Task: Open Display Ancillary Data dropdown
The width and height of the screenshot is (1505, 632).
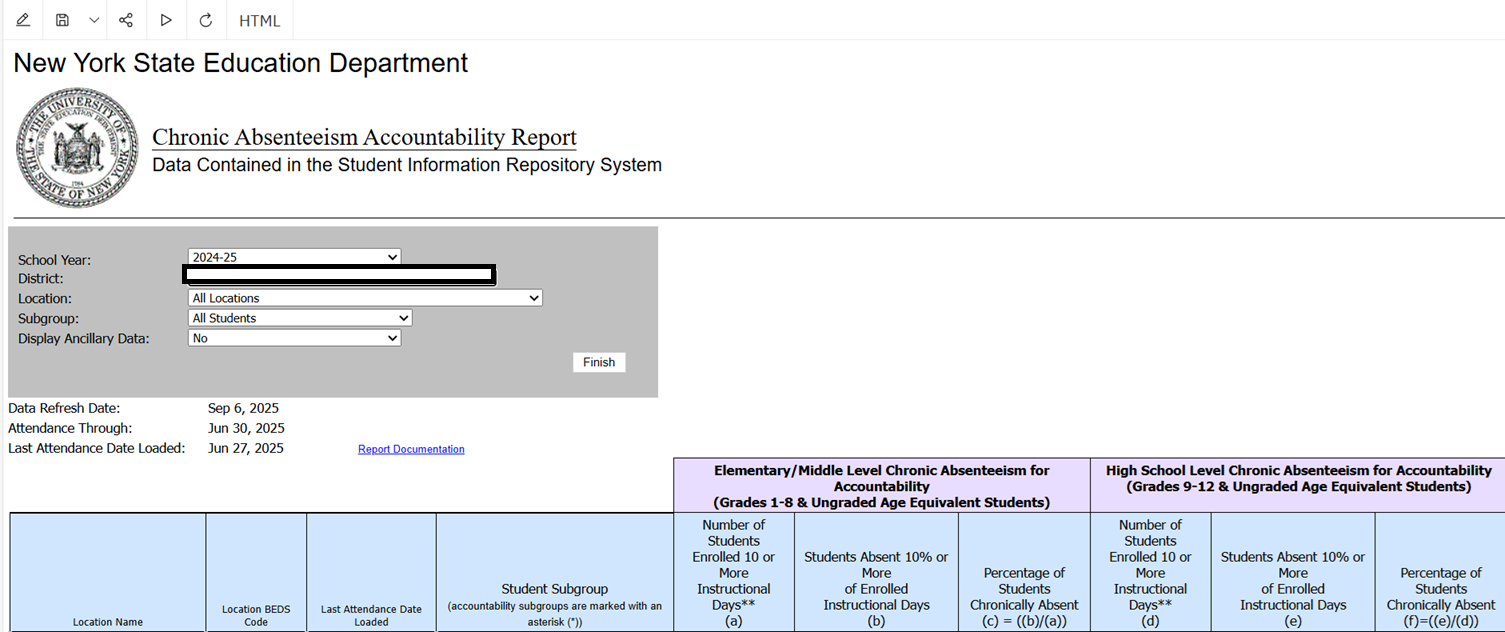Action: click(x=294, y=338)
